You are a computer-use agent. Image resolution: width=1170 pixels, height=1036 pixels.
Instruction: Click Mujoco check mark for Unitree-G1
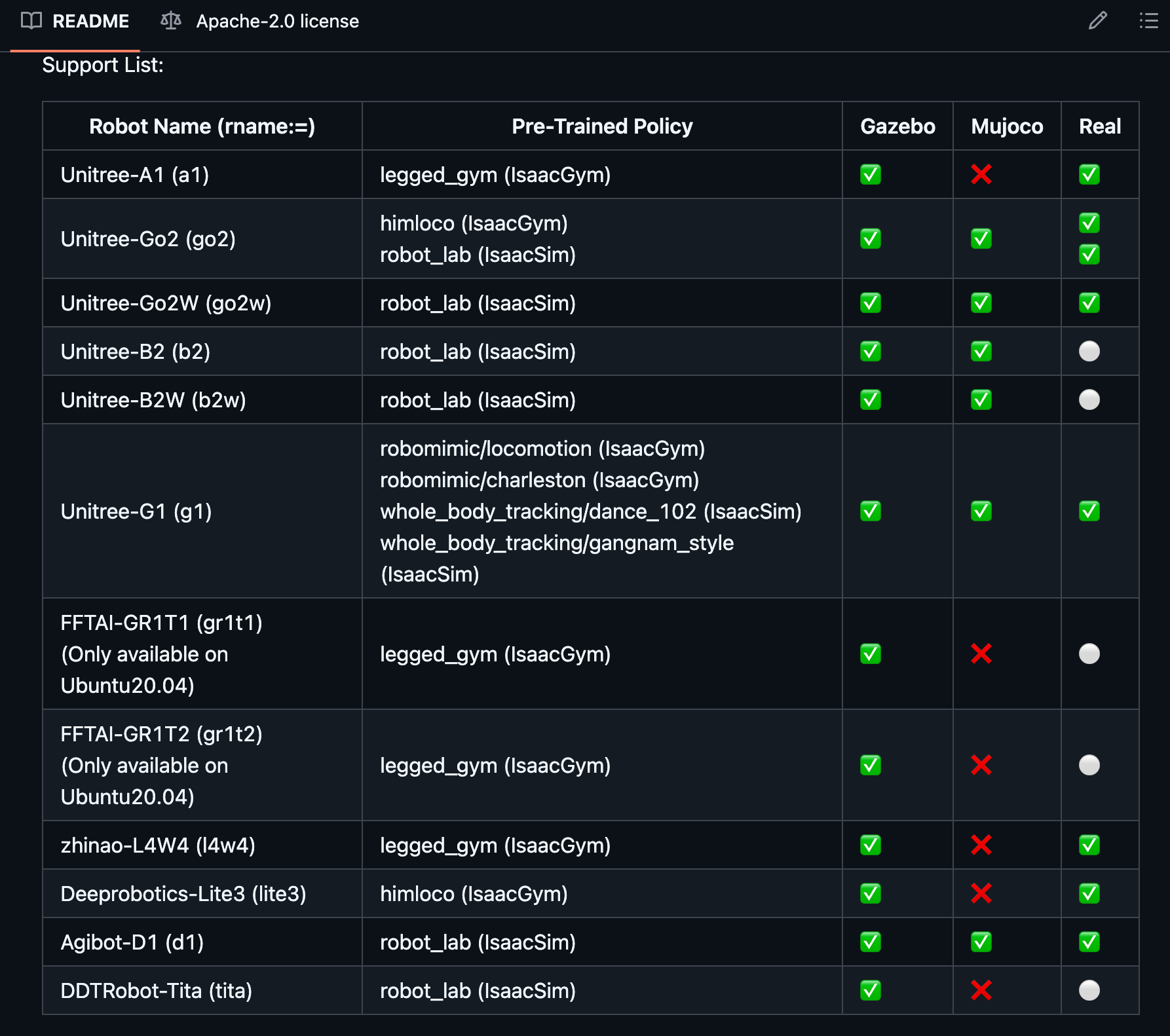(x=981, y=511)
